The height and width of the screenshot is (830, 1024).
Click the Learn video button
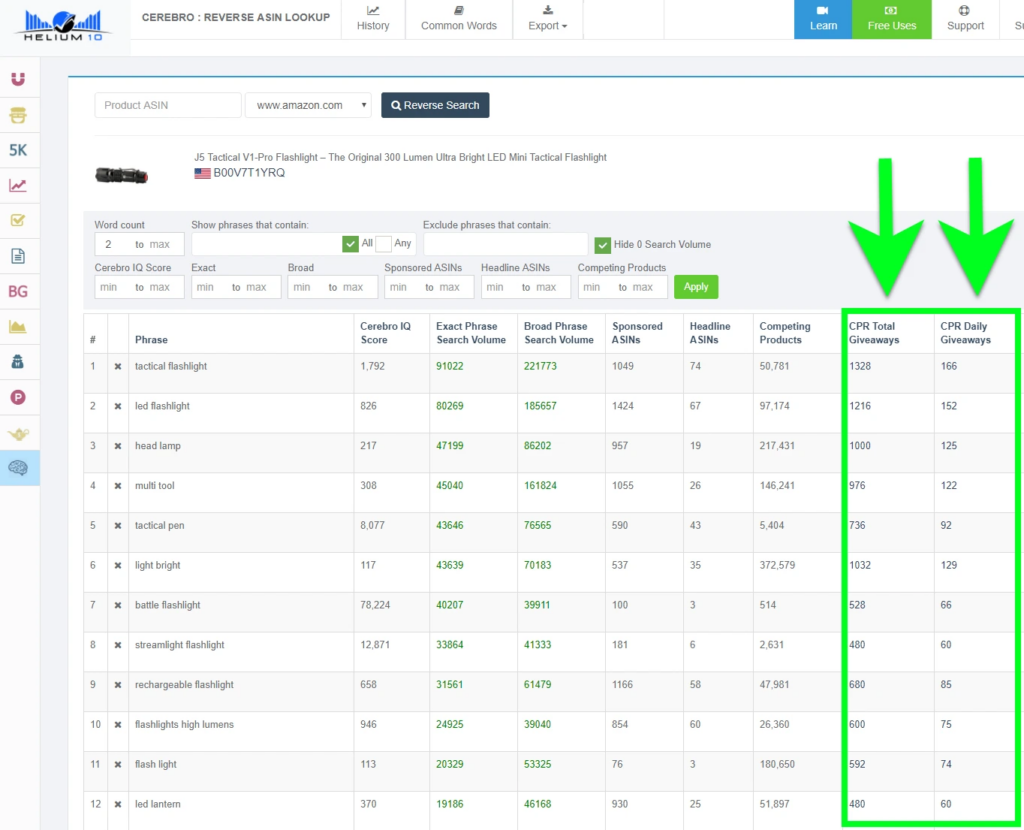[823, 19]
